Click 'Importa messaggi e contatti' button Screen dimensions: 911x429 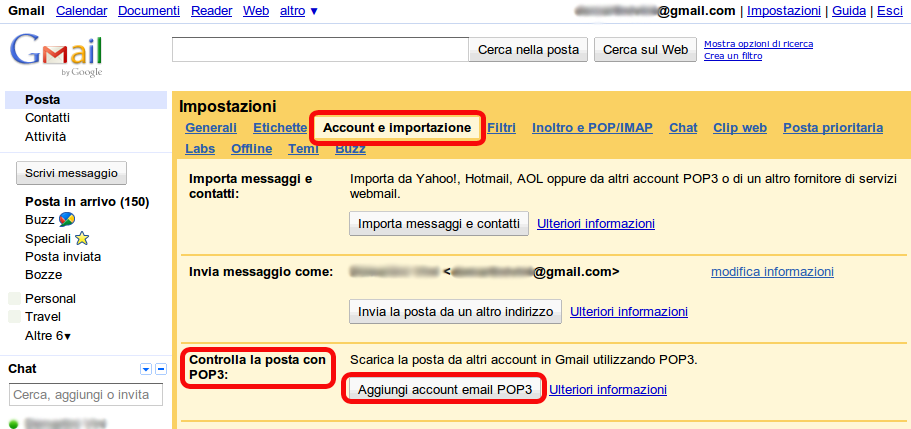click(439, 223)
